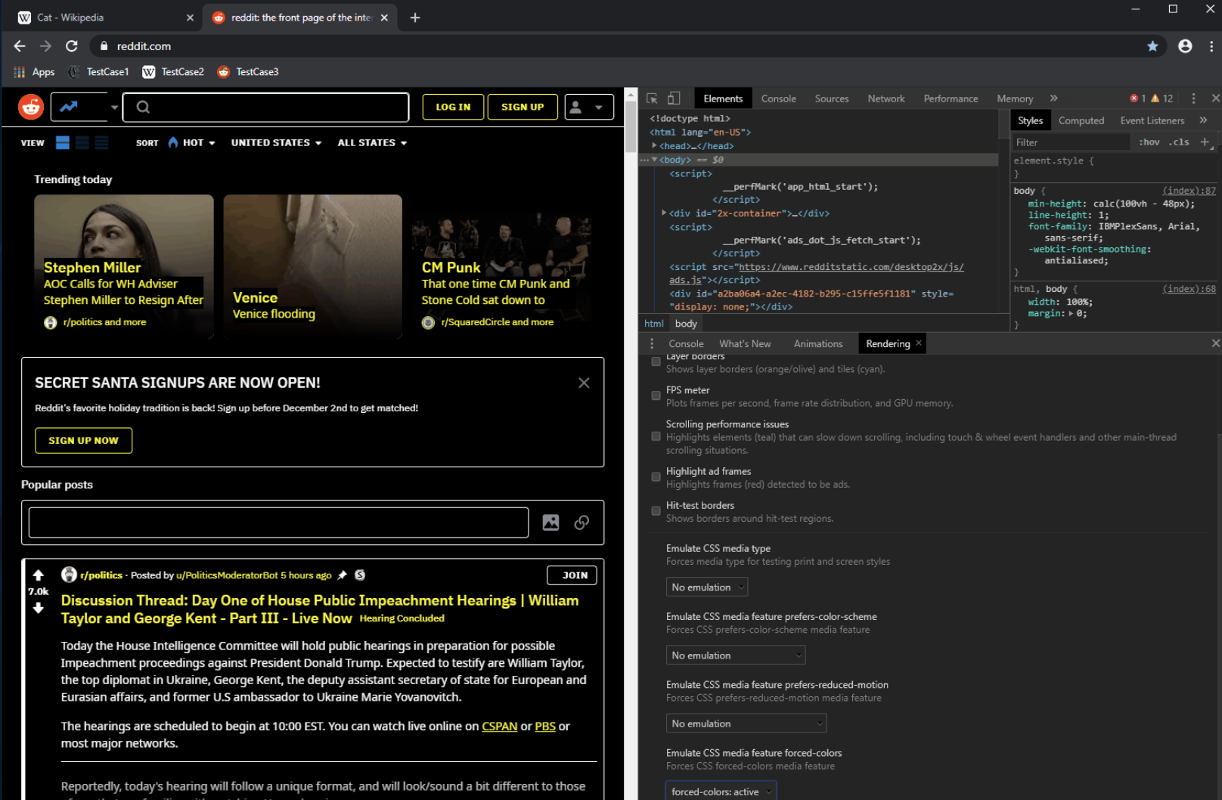Enable the FPS meter checkbox
Screen dimensions: 1222x800
point(656,396)
